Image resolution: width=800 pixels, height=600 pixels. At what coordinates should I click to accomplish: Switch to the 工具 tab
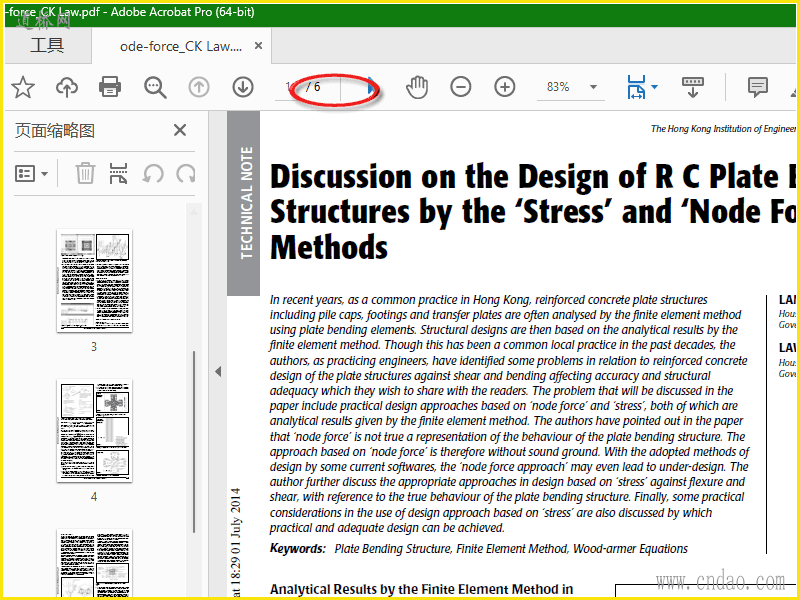46,46
